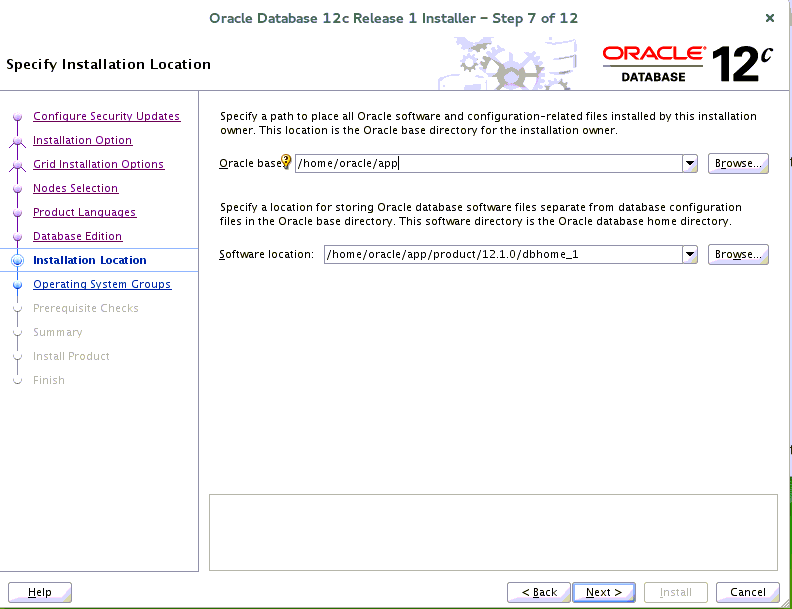The height and width of the screenshot is (609, 792).
Task: Click the Oracle Database 12c logo
Action: click(x=688, y=63)
